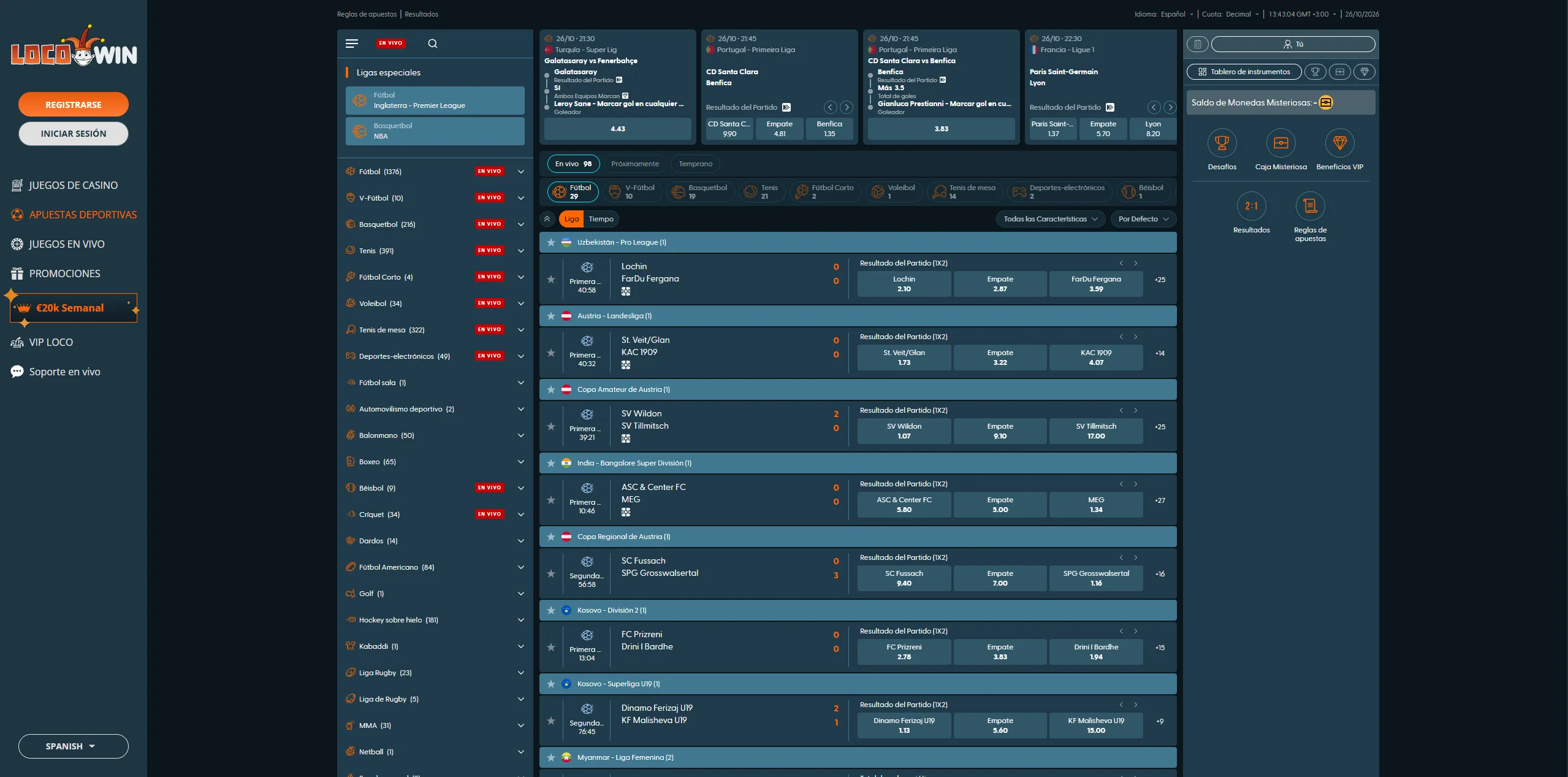Screen dimensions: 1568x777
Task: Switch sorting to Tiempo
Action: [x=601, y=219]
